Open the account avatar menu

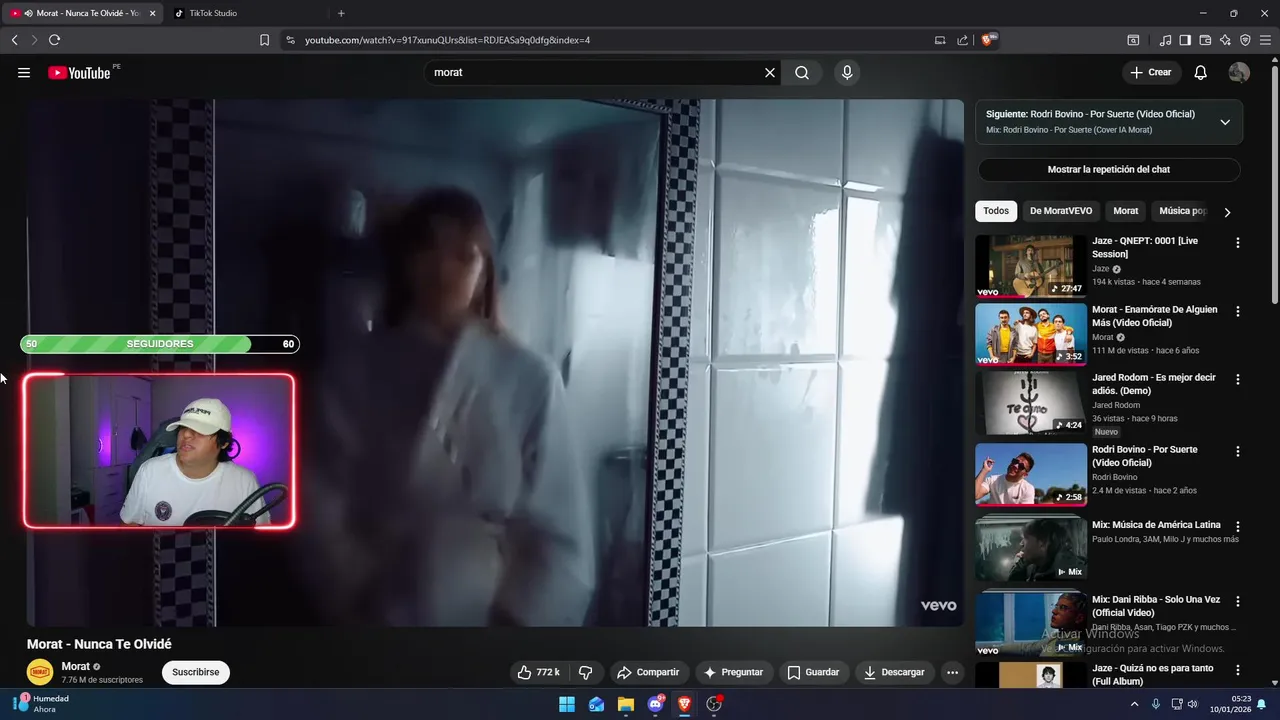click(x=1239, y=72)
